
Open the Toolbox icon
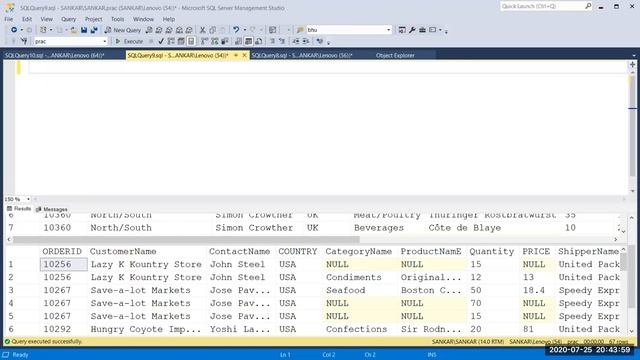[422, 30]
